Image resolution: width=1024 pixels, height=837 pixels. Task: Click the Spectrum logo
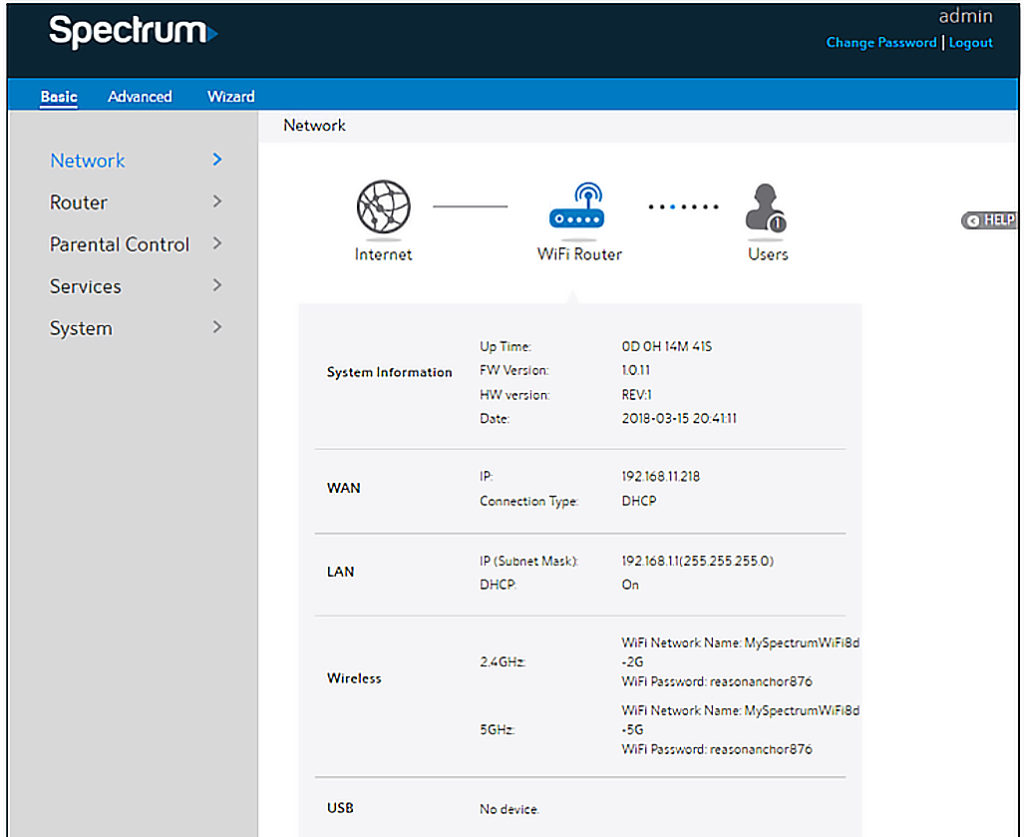click(x=133, y=31)
